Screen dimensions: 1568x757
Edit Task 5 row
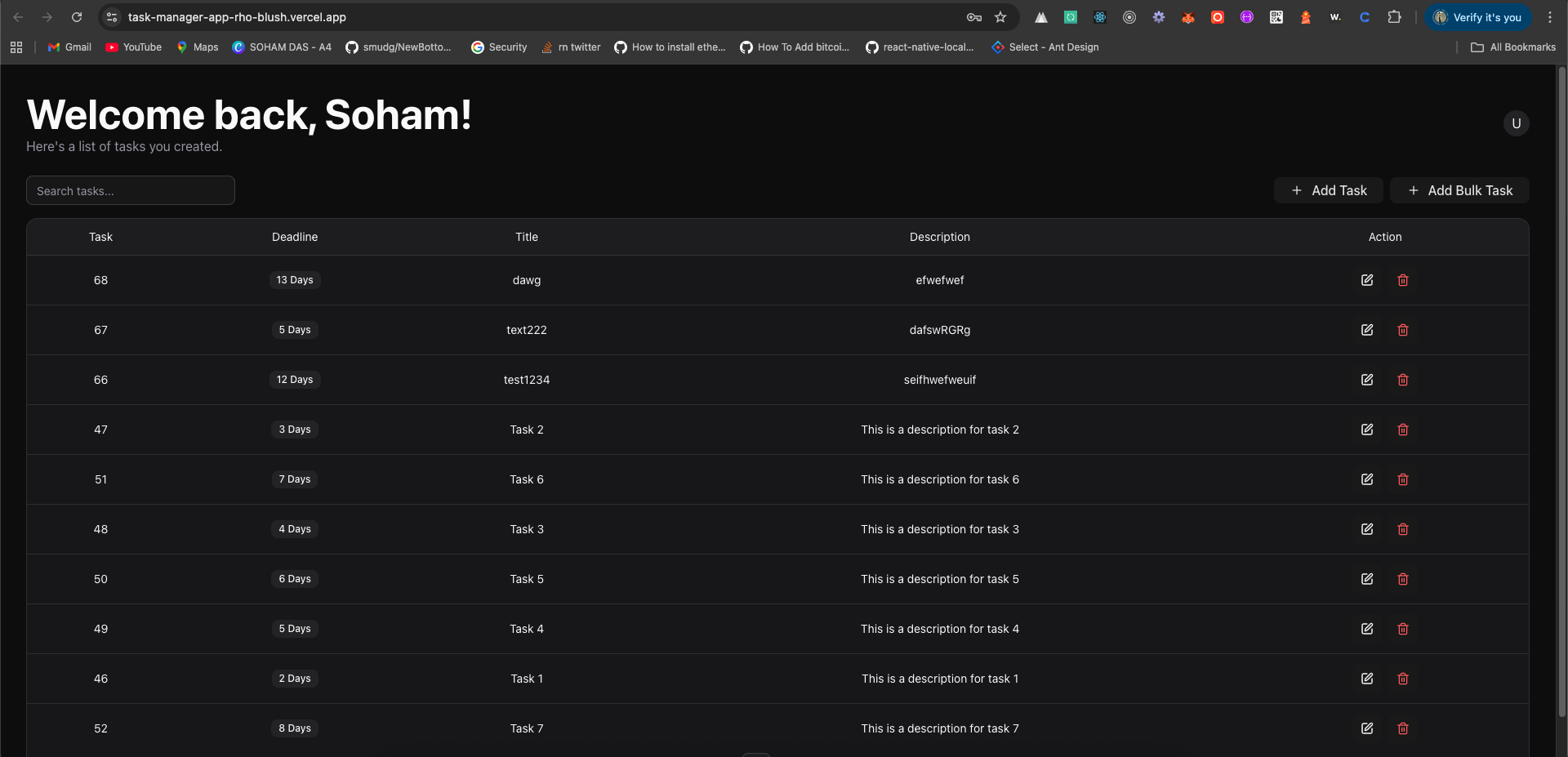pyautogui.click(x=1367, y=579)
